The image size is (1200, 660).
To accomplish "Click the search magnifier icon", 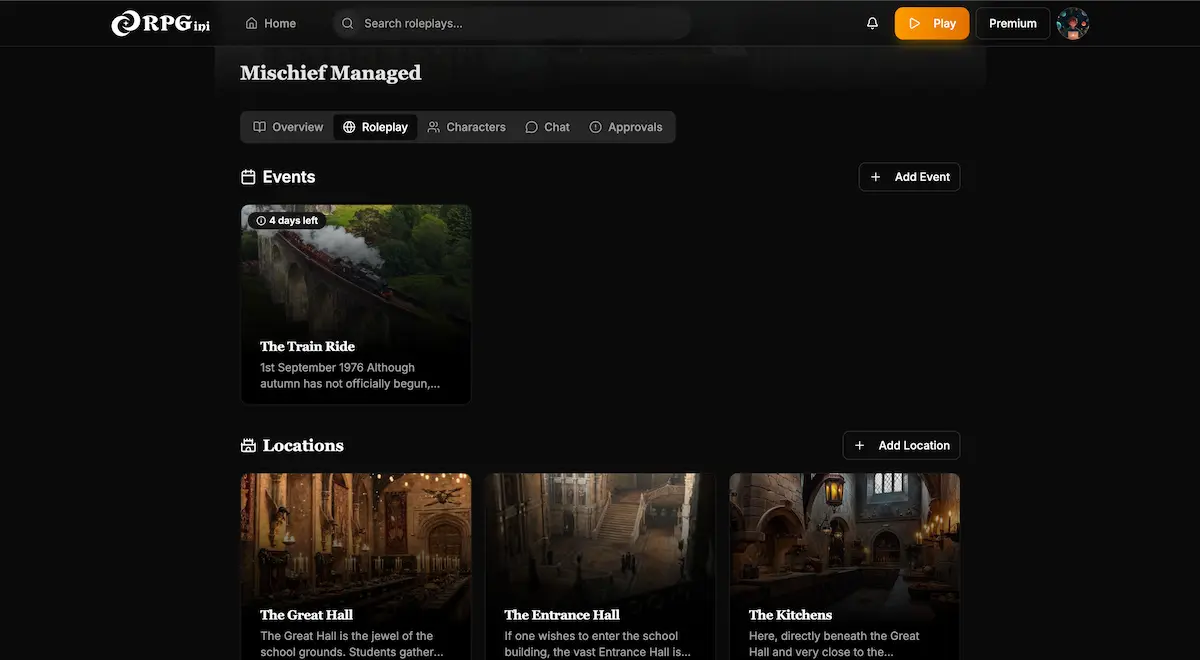I will [x=348, y=23].
